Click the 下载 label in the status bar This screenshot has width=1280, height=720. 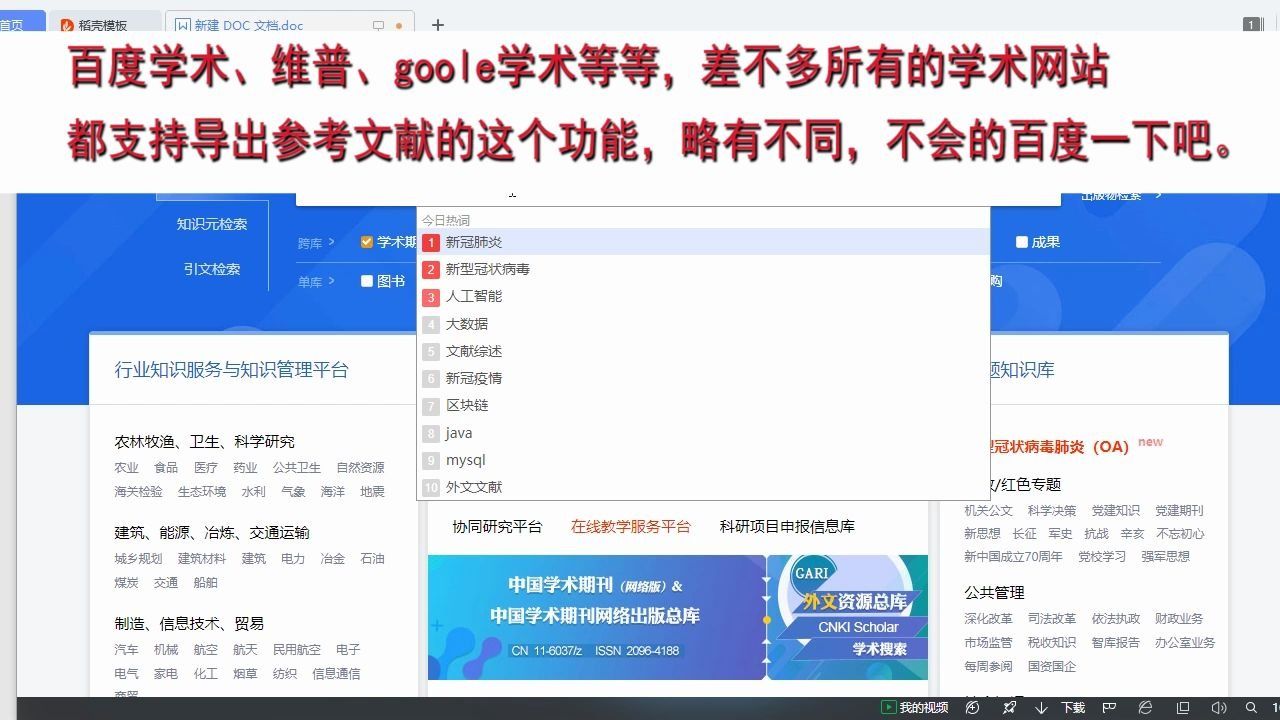1073,708
